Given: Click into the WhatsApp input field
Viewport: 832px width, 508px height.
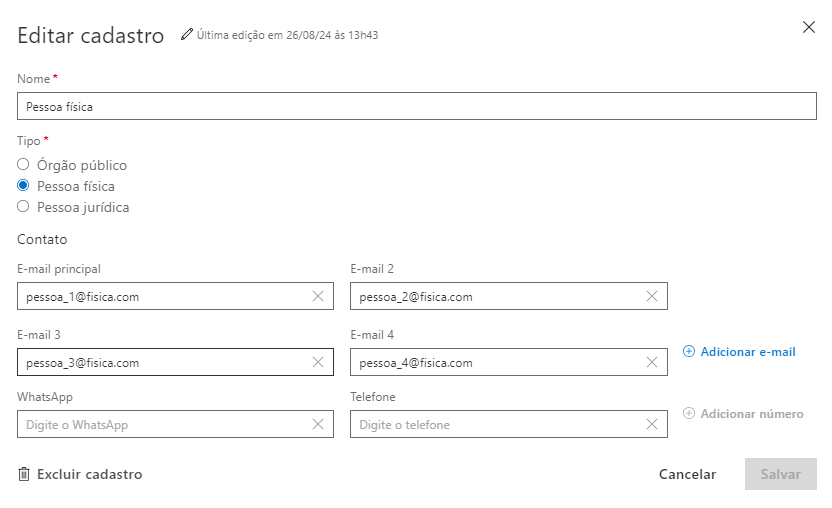Looking at the screenshot, I should point(160,425).
